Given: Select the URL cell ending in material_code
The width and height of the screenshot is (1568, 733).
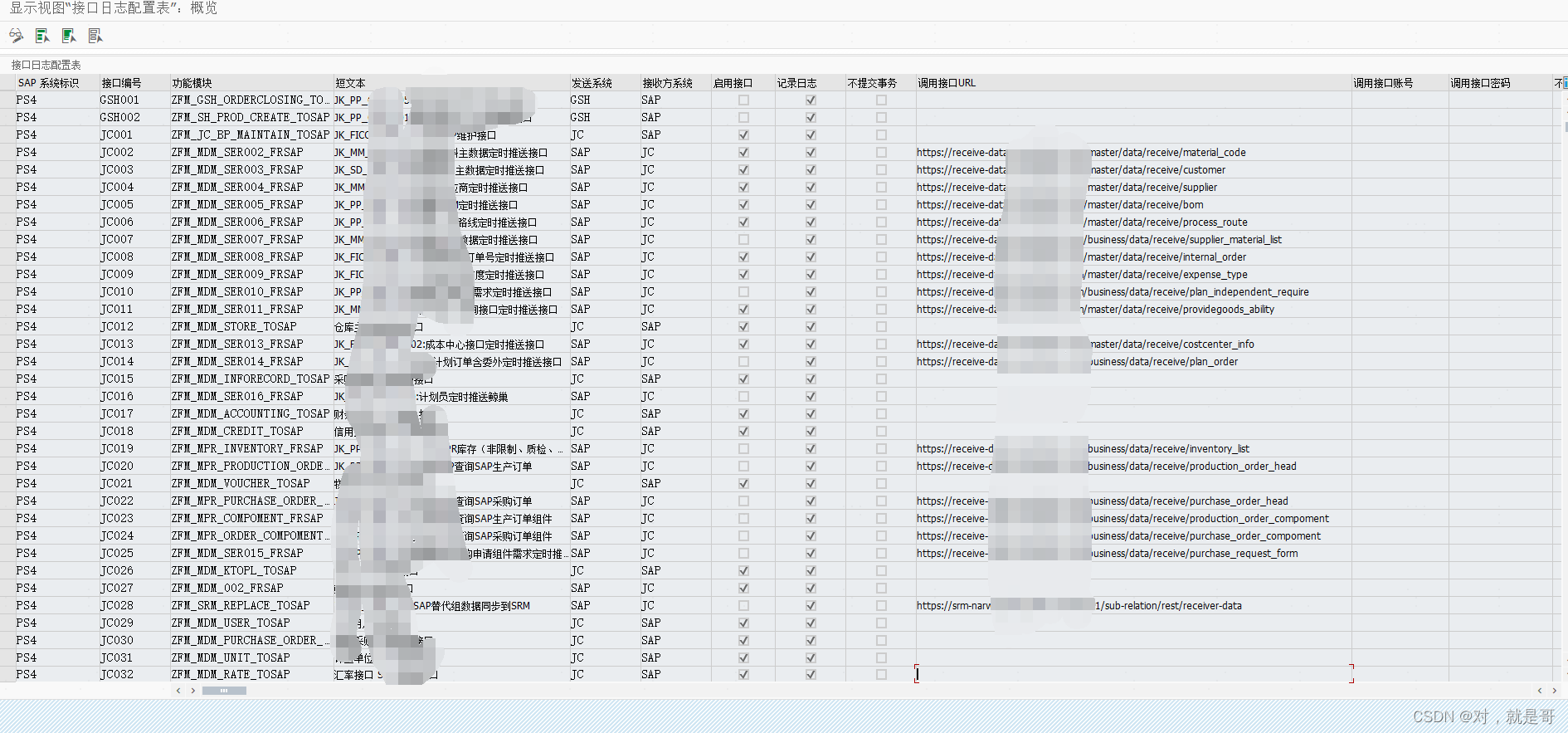Looking at the screenshot, I should [1133, 152].
